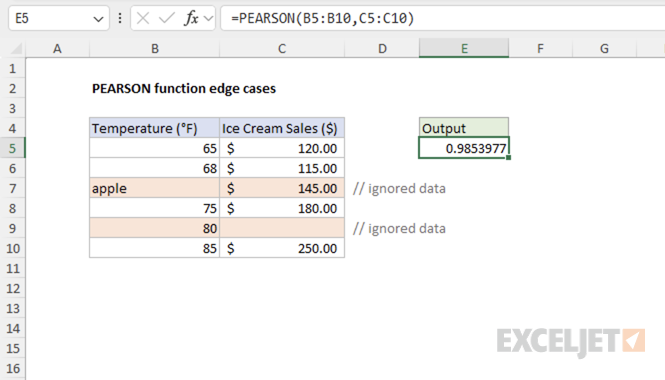Select row 2 header
665x380 pixels.
coord(13,88)
